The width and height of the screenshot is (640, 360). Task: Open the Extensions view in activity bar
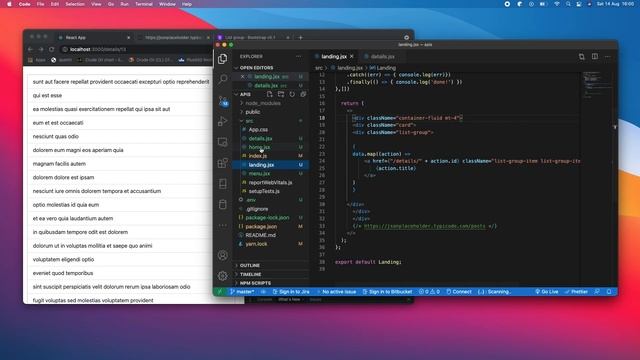pos(222,163)
